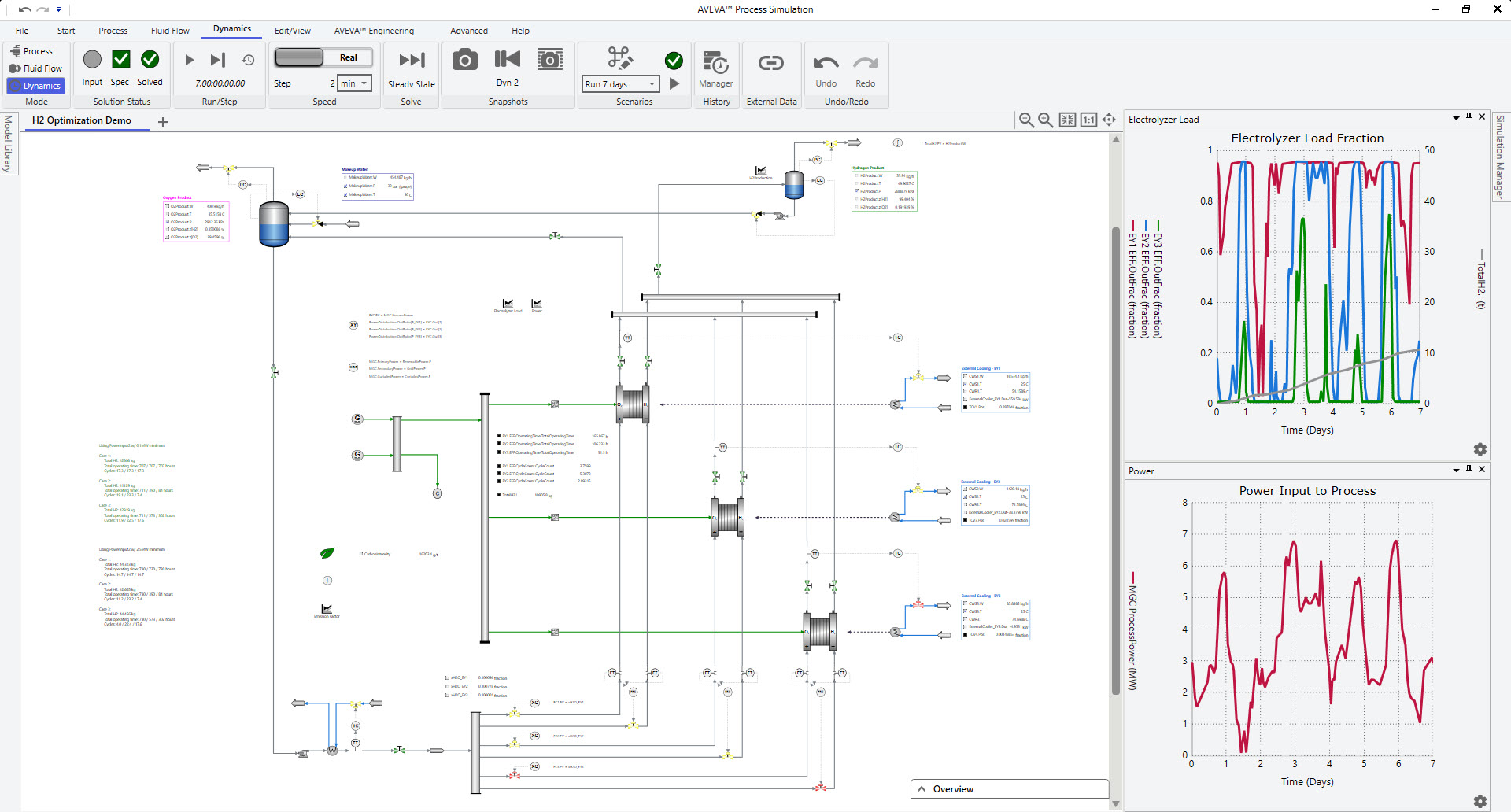Expand the Overview panel
Screen dimensions: 1511x812
[922, 789]
